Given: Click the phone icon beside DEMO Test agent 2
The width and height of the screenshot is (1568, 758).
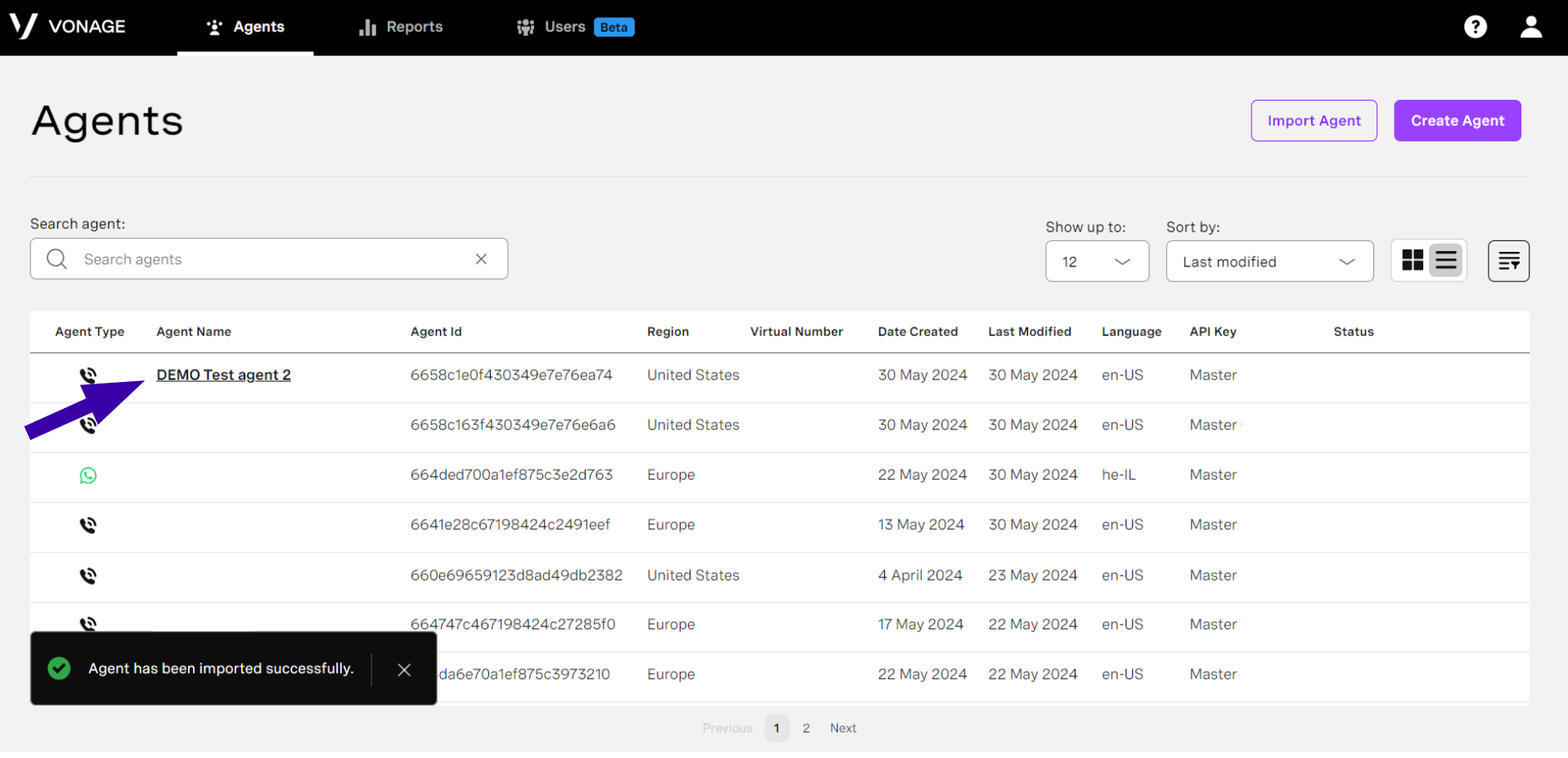Looking at the screenshot, I should pos(88,375).
